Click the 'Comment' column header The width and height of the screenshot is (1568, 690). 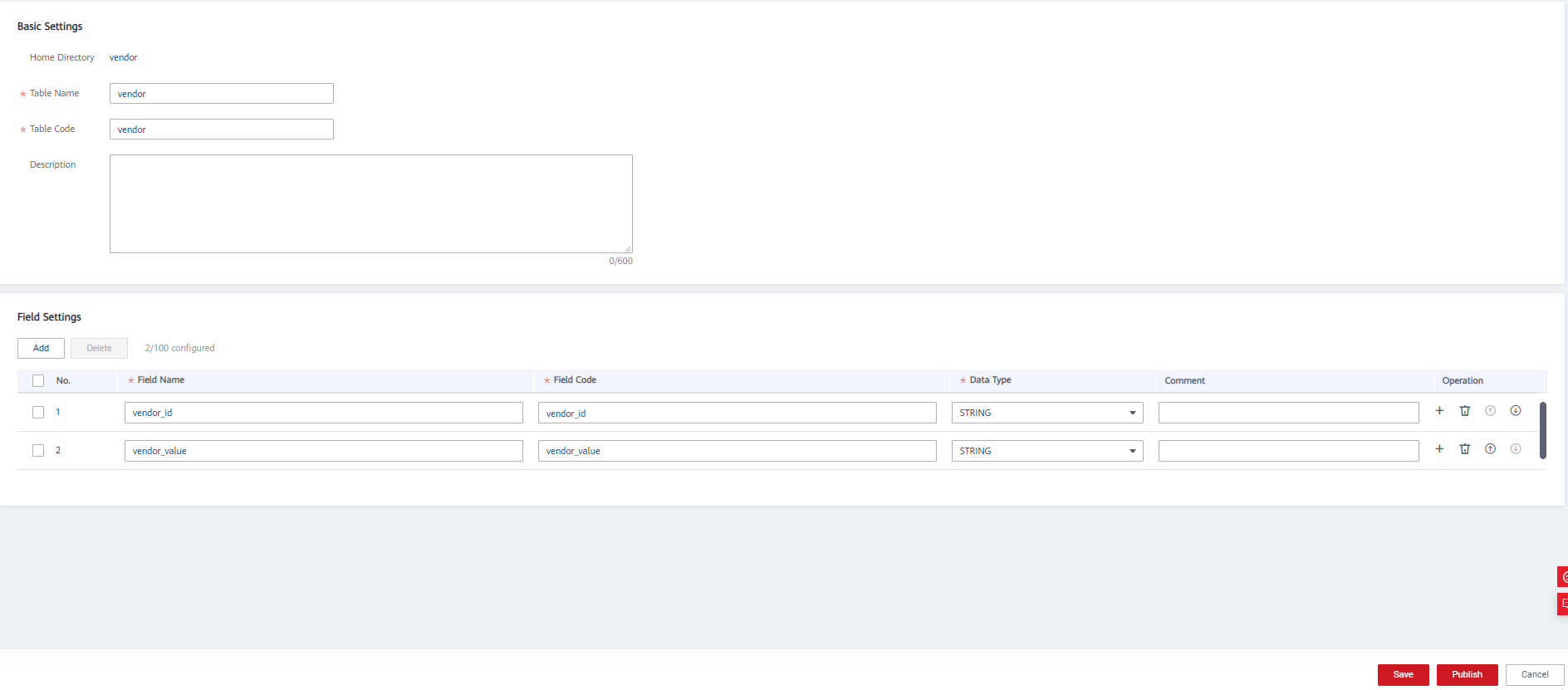click(x=1184, y=381)
